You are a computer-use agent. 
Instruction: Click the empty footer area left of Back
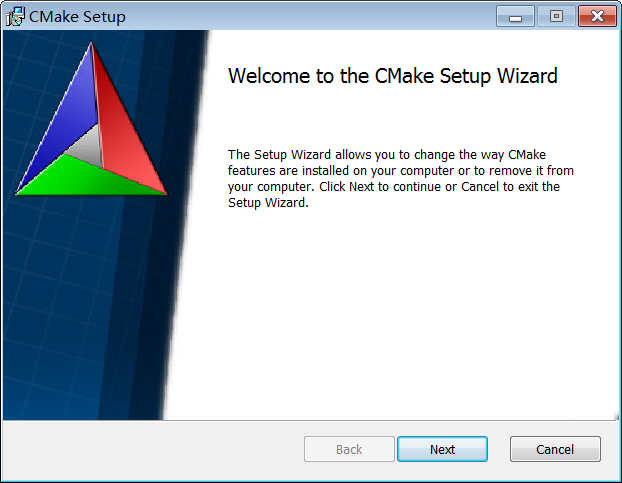pyautogui.click(x=153, y=449)
